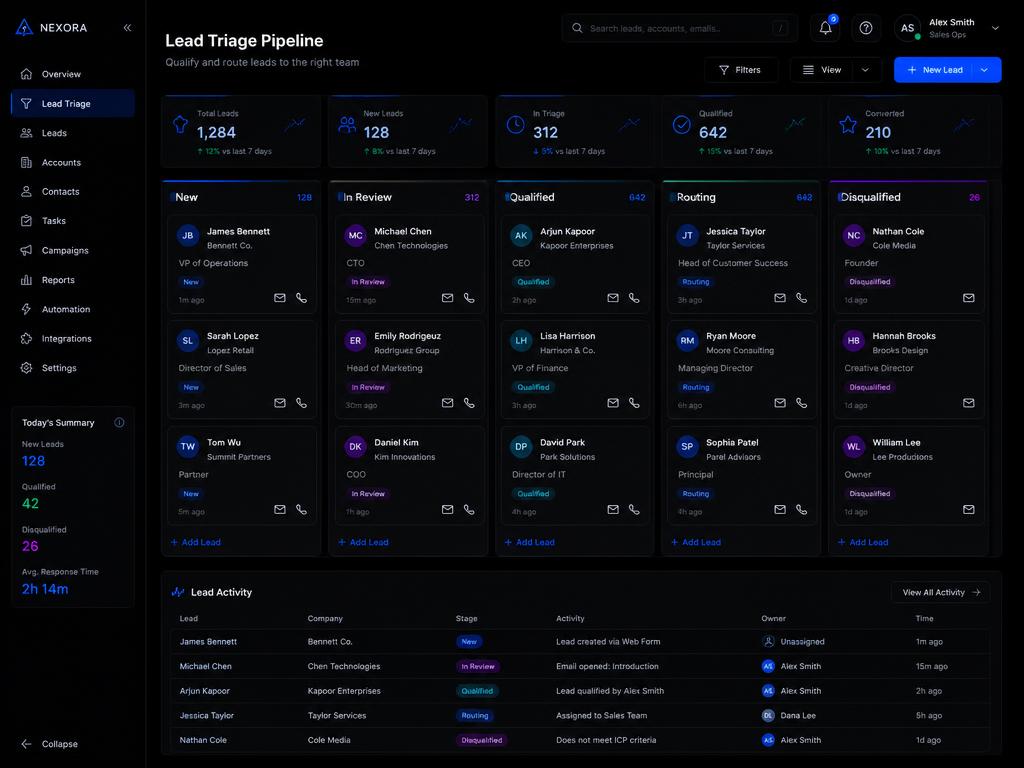The width and height of the screenshot is (1024, 768).
Task: Collapse sidebar using double chevron icon
Action: click(127, 27)
